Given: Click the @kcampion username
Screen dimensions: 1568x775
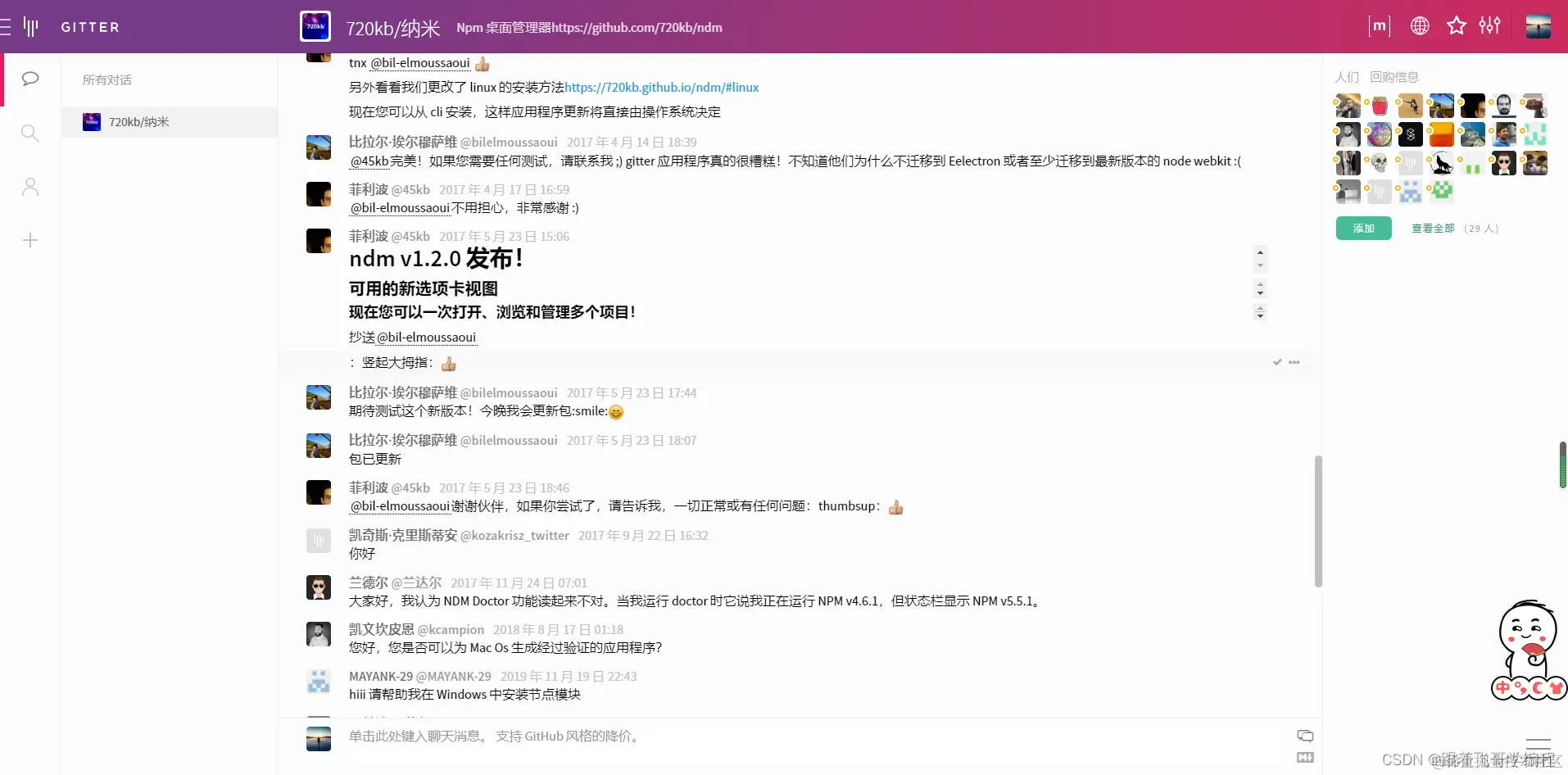Looking at the screenshot, I should (x=451, y=630).
